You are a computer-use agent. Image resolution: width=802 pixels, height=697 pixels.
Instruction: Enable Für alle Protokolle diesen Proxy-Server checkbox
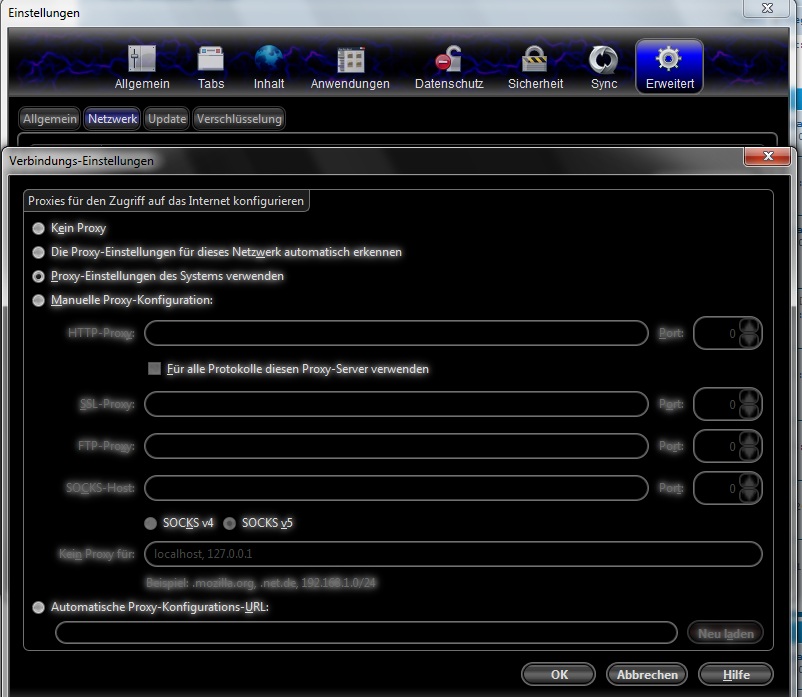[154, 369]
